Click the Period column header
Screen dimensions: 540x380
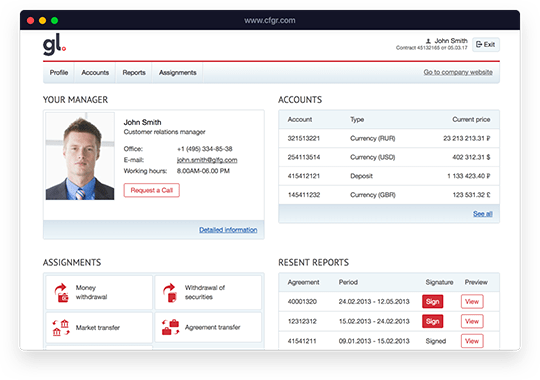348,282
